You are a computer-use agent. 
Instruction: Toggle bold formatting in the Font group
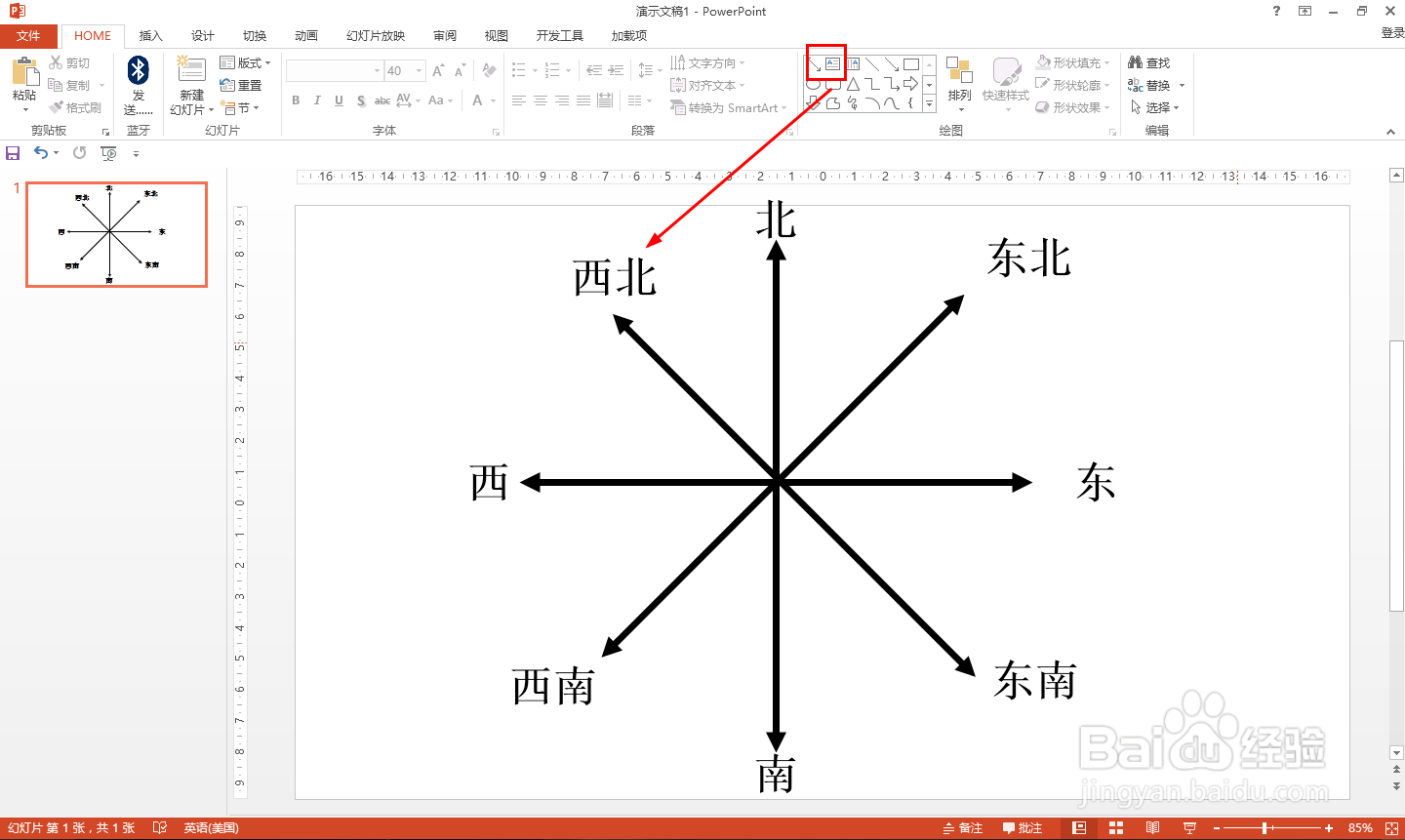(x=296, y=100)
